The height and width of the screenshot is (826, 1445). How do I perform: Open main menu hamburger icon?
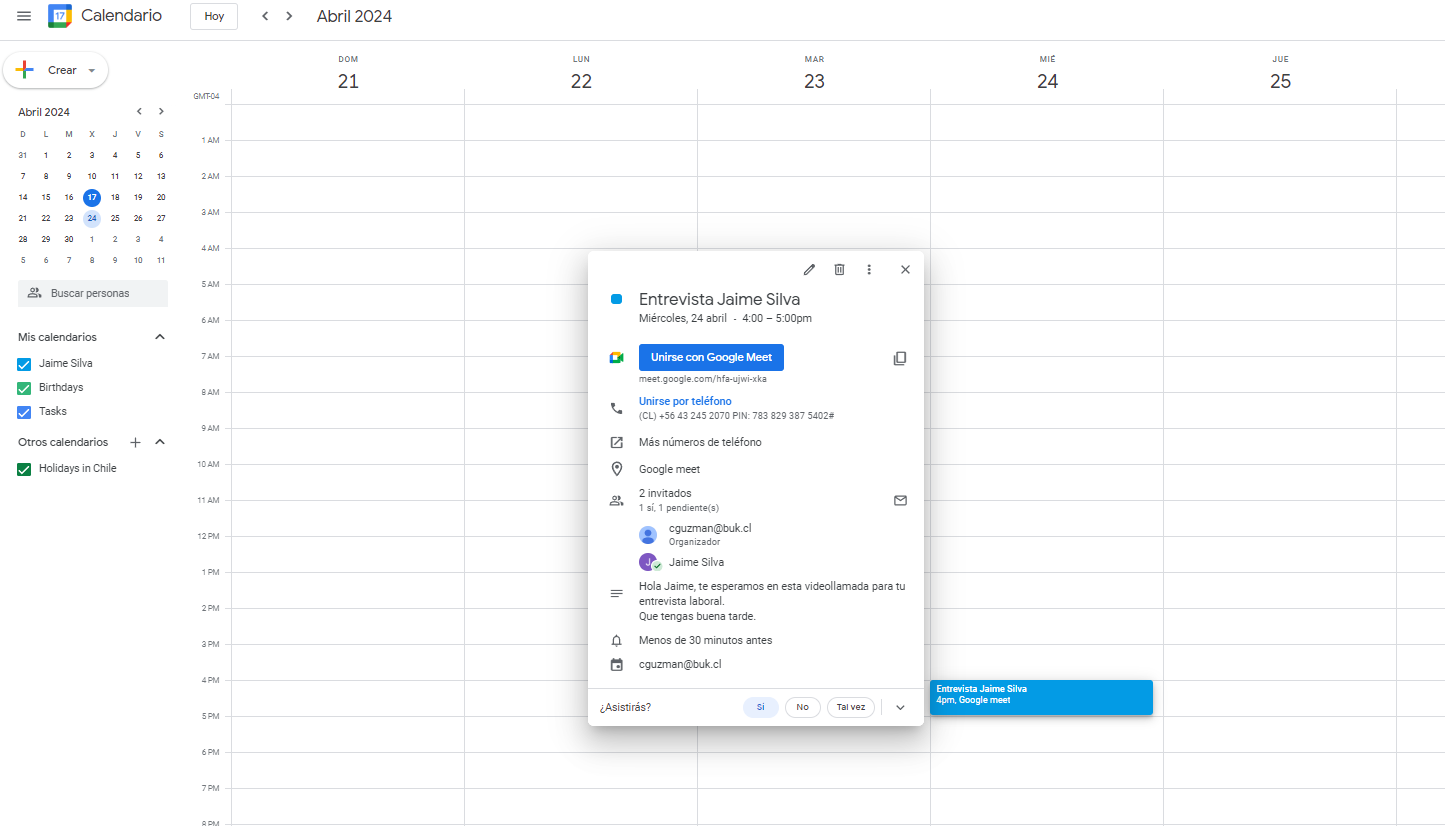coord(24,16)
